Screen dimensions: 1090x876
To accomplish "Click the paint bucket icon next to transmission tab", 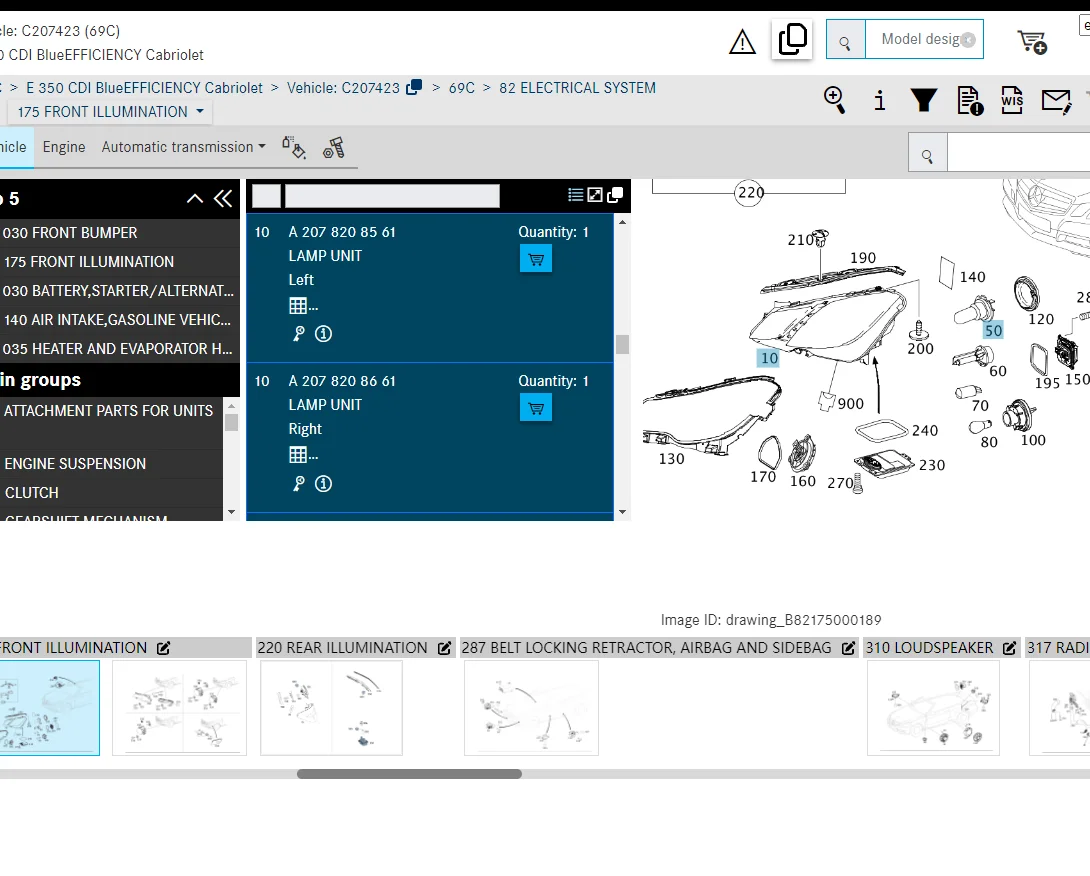I will click(x=294, y=147).
